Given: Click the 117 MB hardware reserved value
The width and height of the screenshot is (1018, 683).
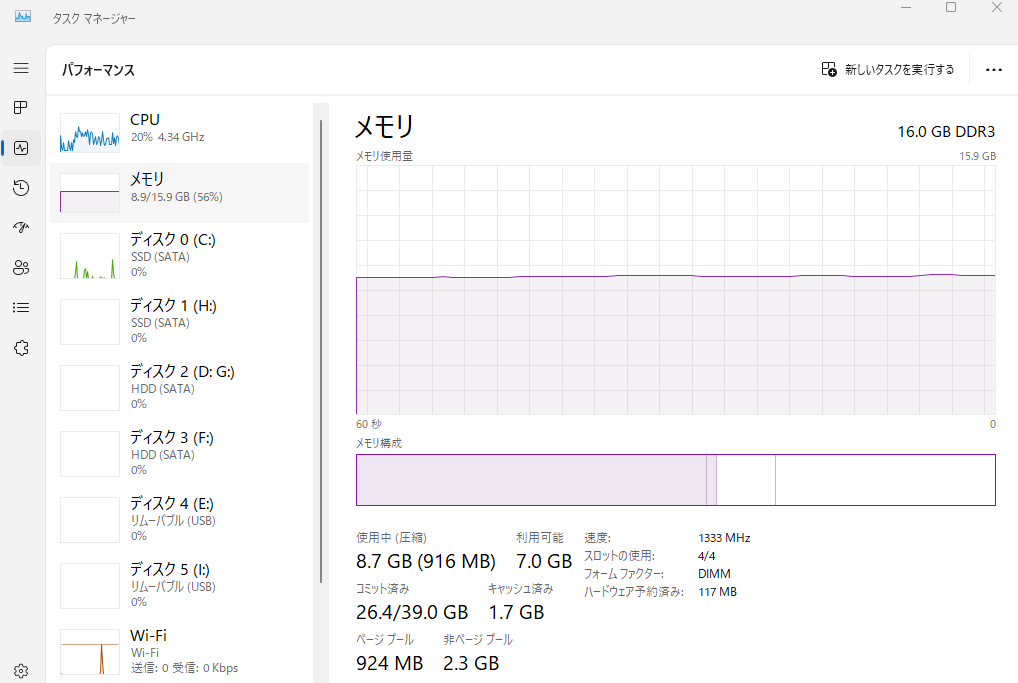Looking at the screenshot, I should (x=717, y=592).
